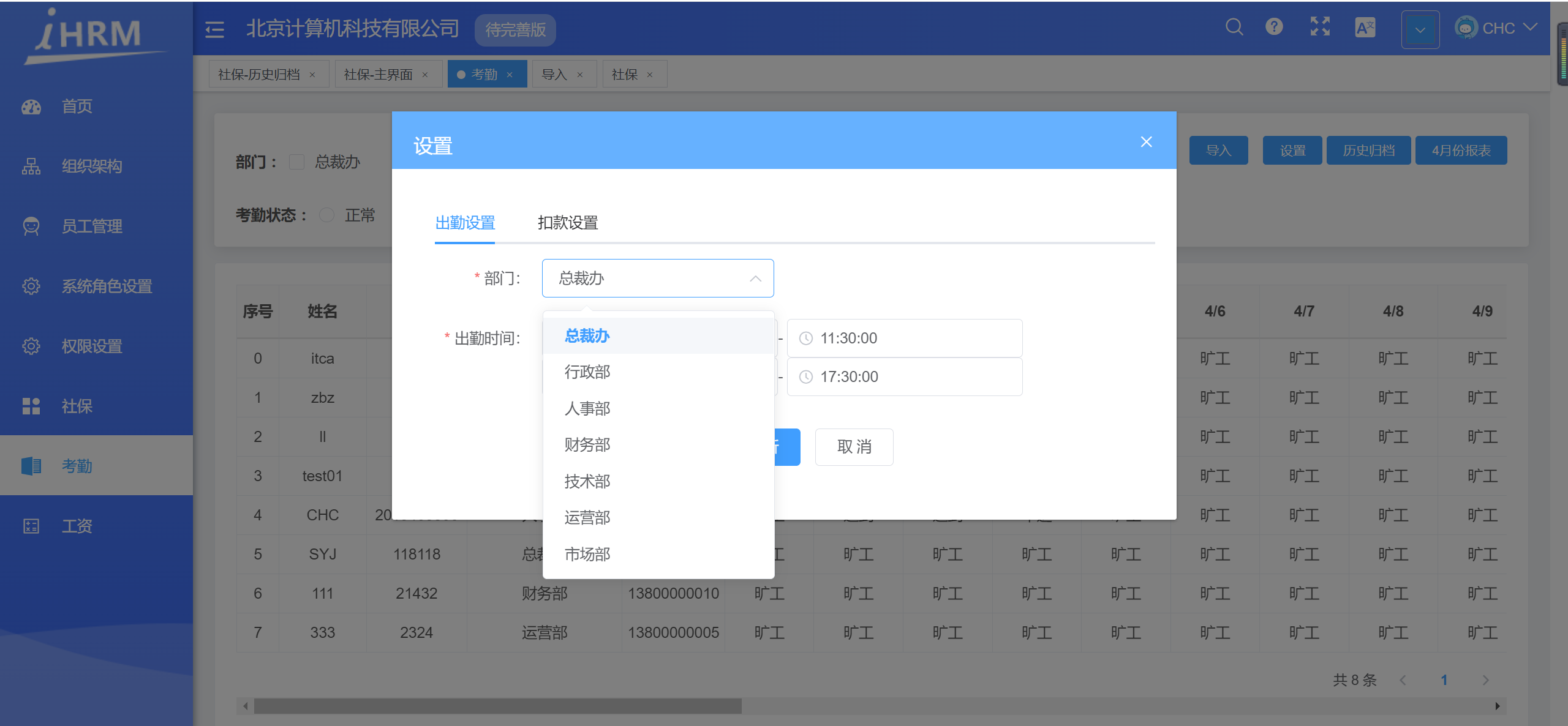Viewport: 1568px width, 726px height.
Task: Close the 设置 dialog with X
Action: coord(1147,142)
